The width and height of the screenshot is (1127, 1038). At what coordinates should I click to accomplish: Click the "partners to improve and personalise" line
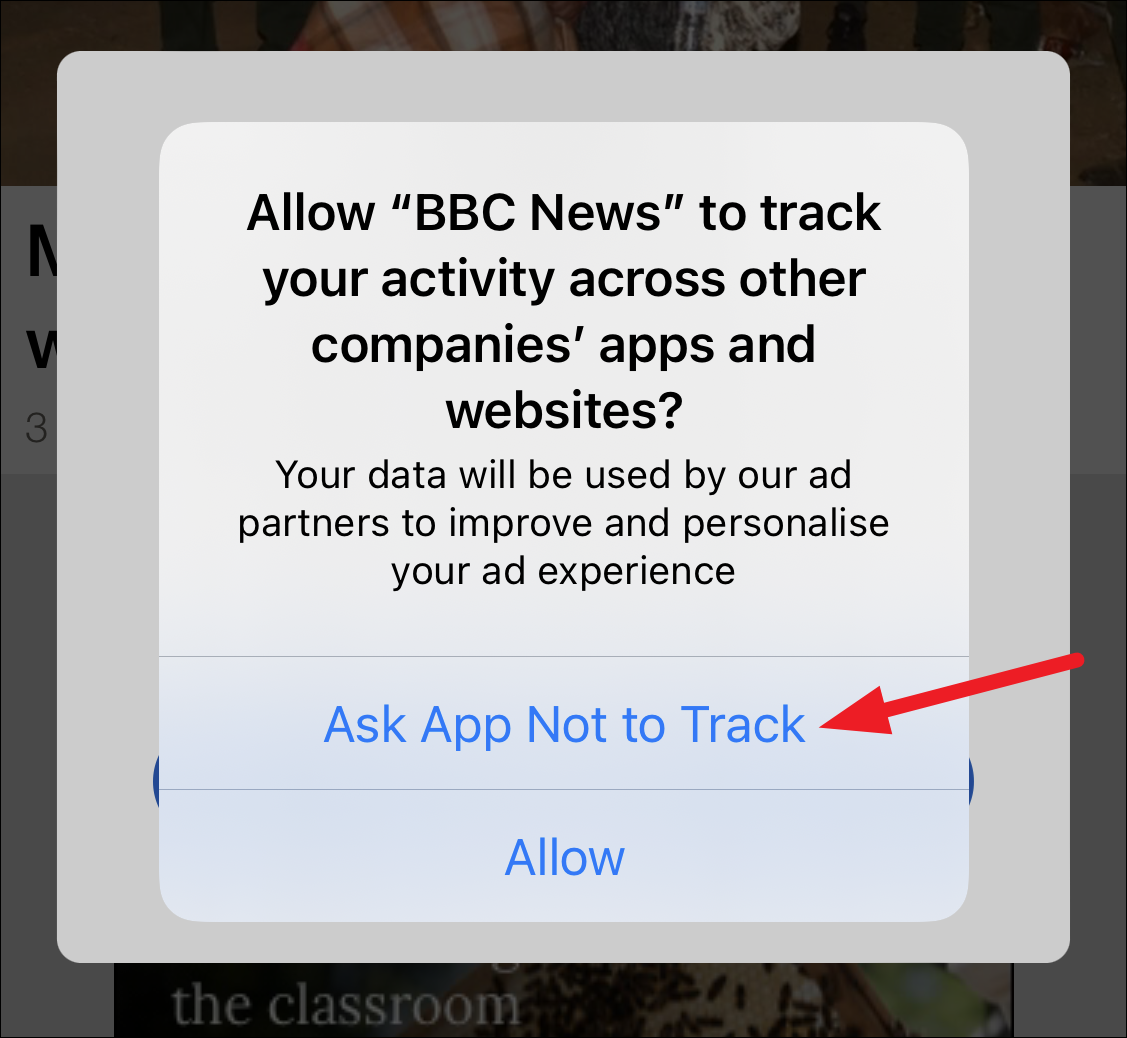[x=564, y=523]
